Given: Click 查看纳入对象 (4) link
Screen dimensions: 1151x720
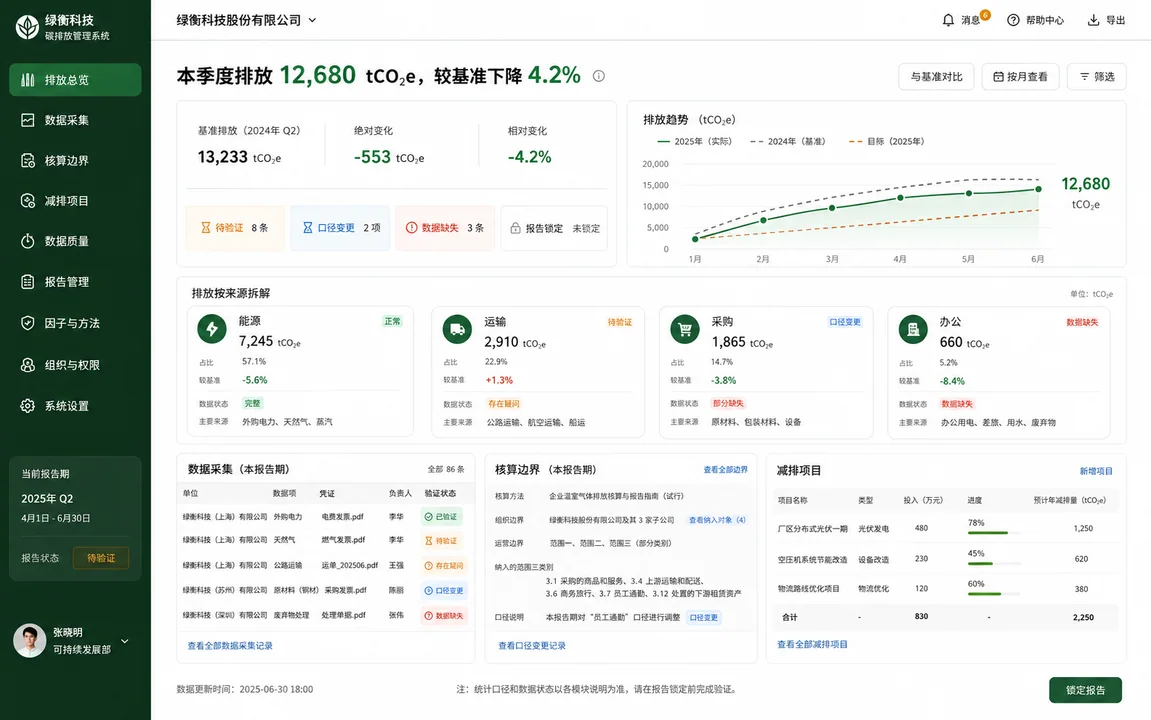Looking at the screenshot, I should pyautogui.click(x=717, y=520).
